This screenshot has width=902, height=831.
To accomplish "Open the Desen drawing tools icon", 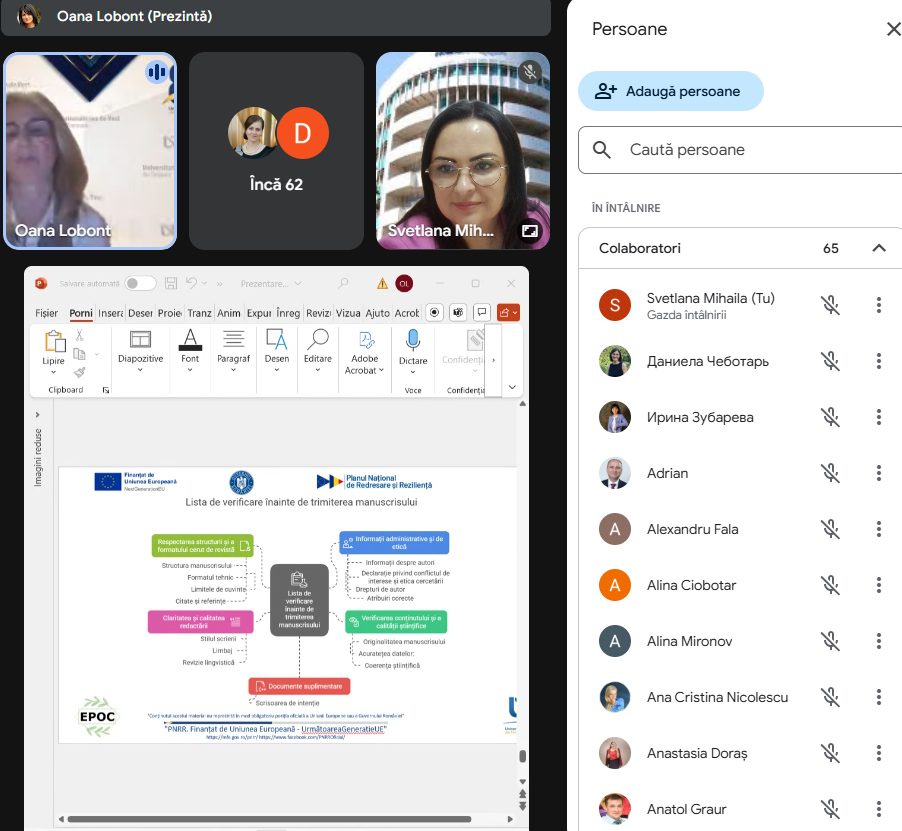I will point(277,340).
